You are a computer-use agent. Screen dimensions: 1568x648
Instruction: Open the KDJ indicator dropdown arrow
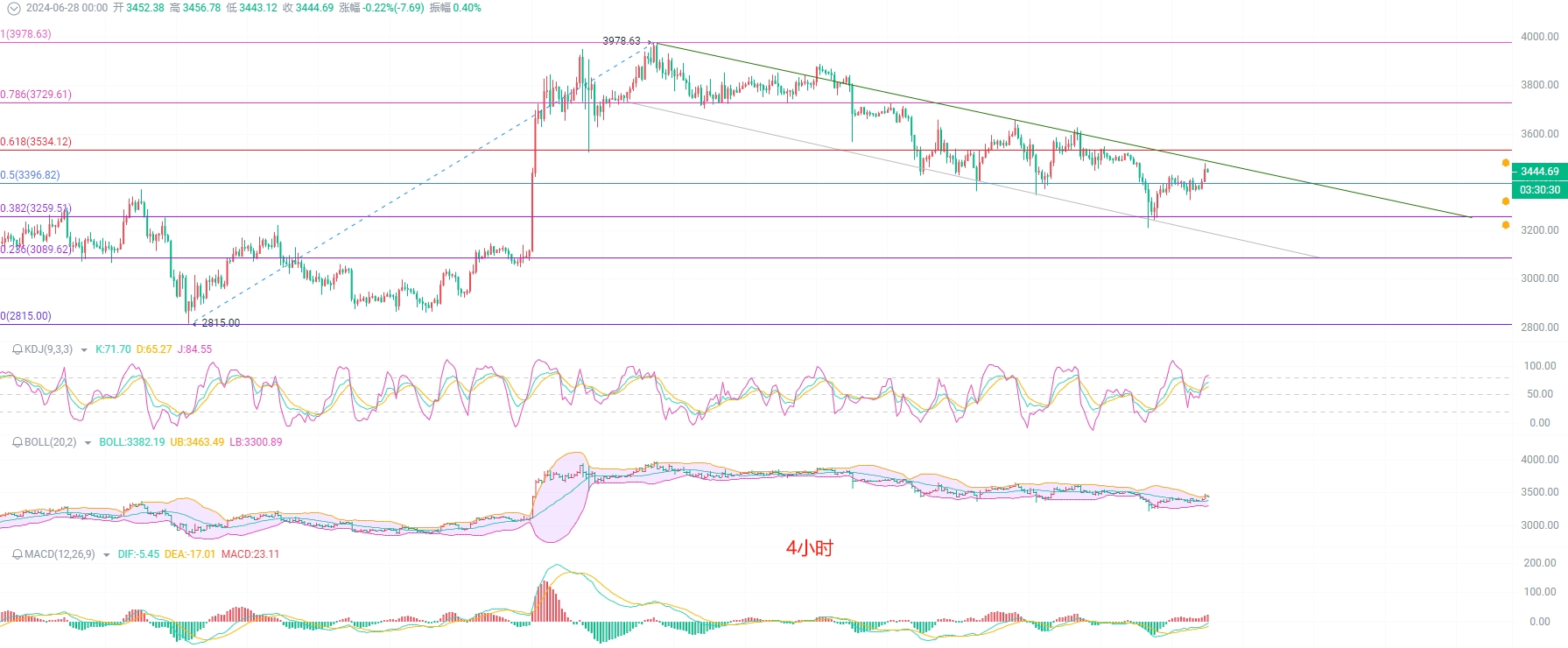coord(84,350)
